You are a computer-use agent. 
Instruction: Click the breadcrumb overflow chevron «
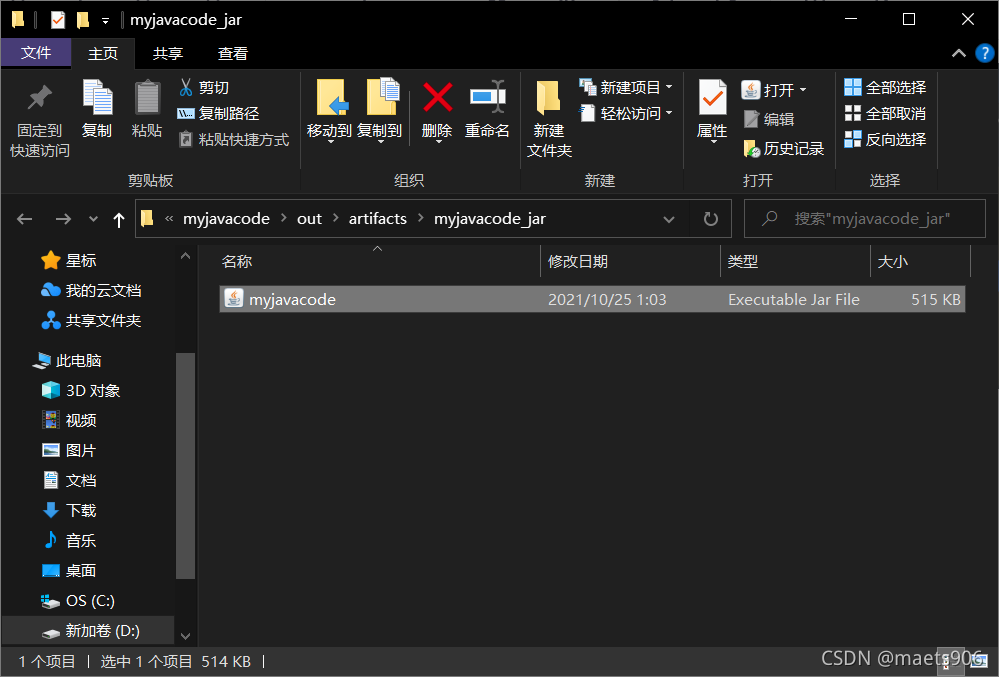pyautogui.click(x=169, y=219)
